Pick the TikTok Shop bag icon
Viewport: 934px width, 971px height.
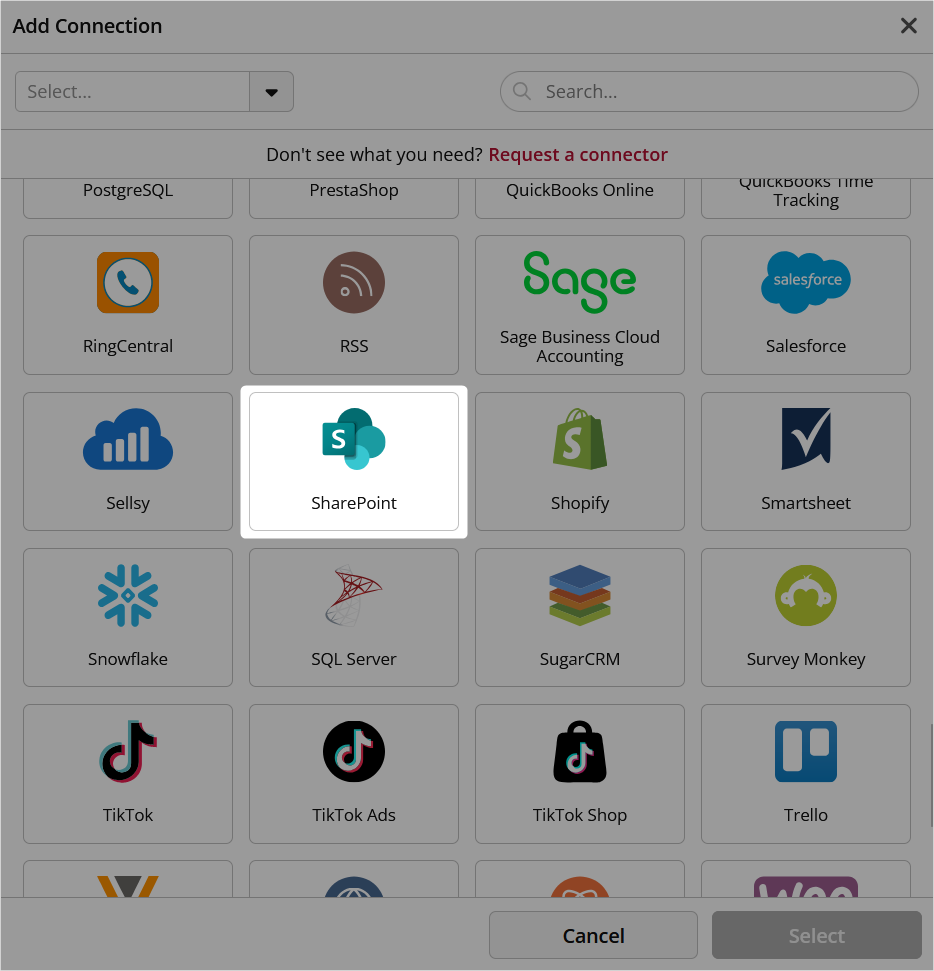tap(580, 751)
